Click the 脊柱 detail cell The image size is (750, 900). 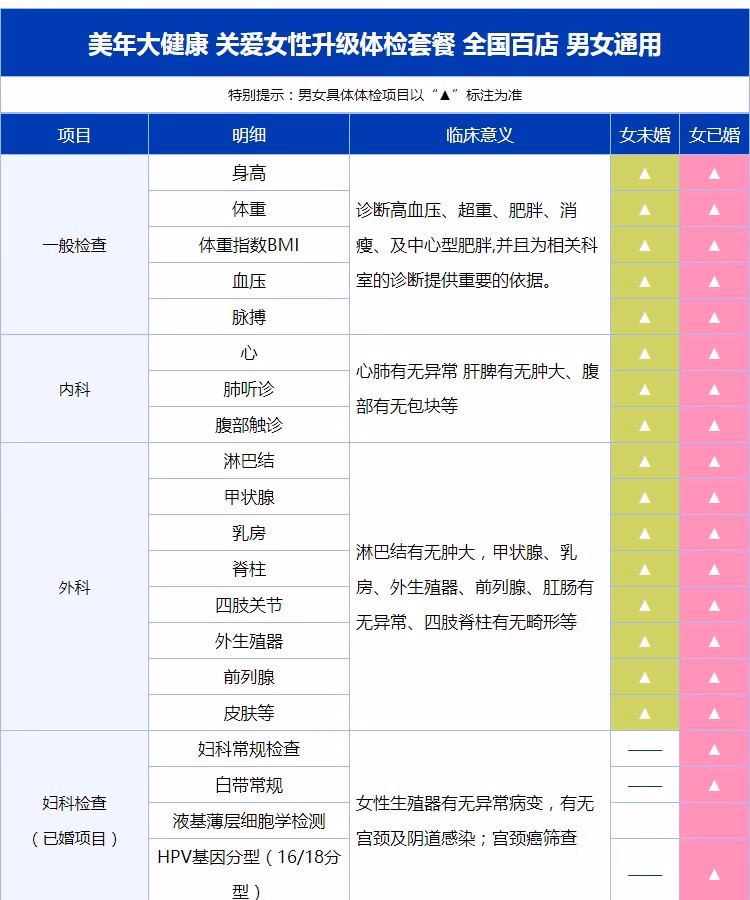(248, 569)
